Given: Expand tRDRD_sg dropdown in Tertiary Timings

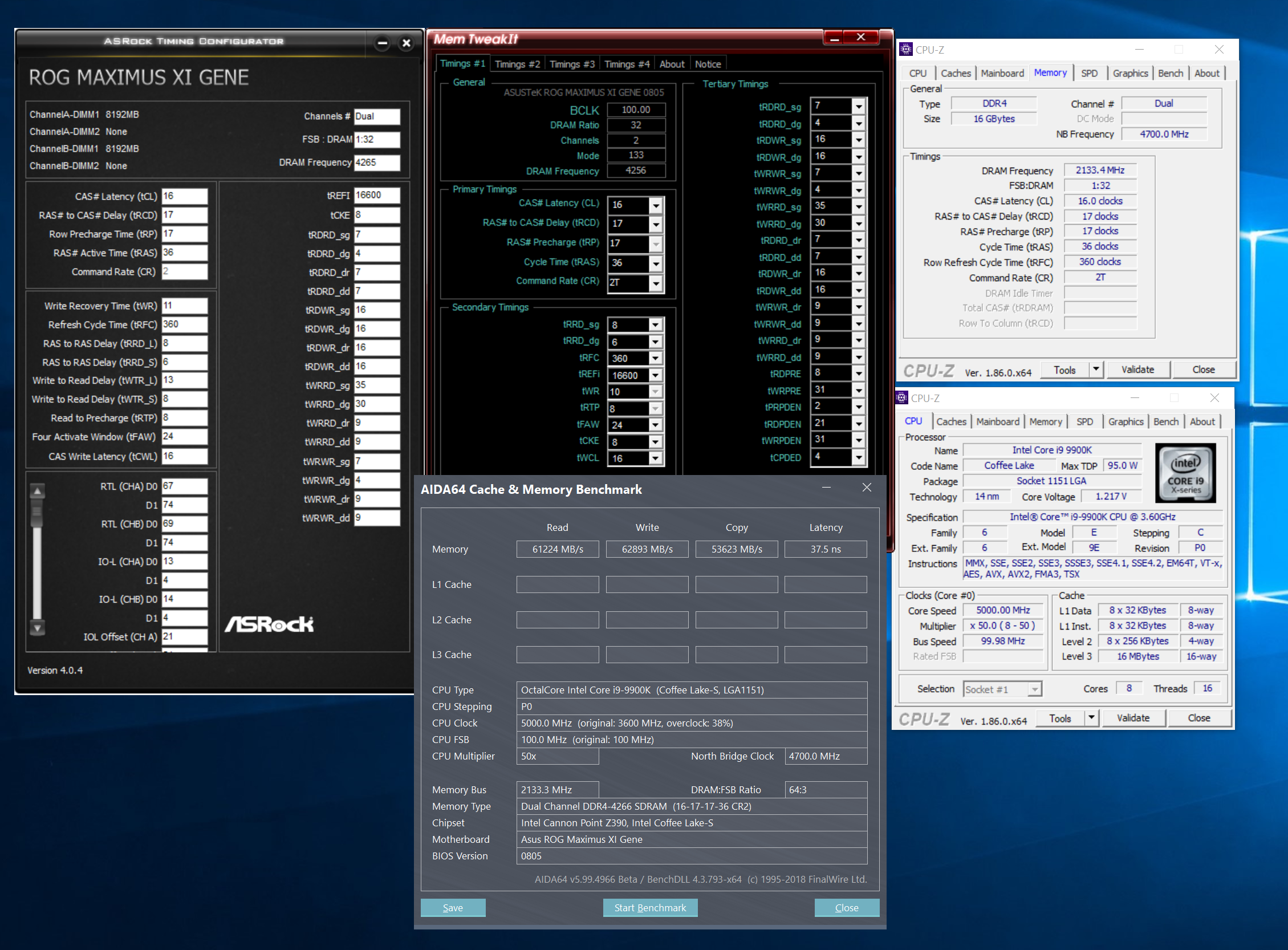Looking at the screenshot, I should [859, 107].
